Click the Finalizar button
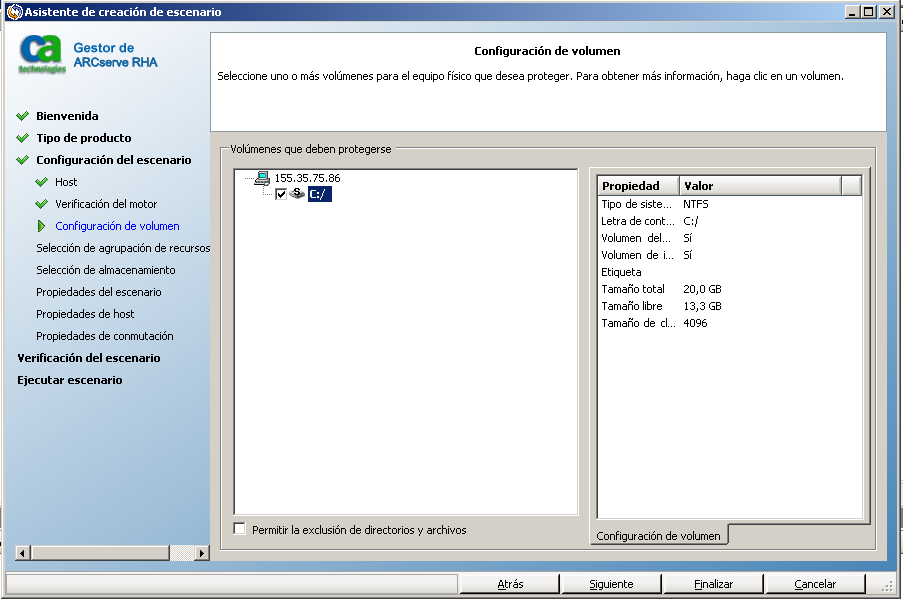Viewport: 903px width, 599px height. (712, 583)
